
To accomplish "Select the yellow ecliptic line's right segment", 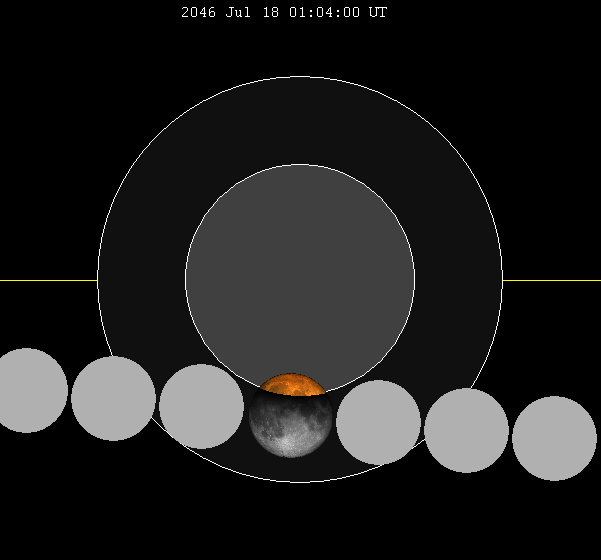I will point(551,280).
